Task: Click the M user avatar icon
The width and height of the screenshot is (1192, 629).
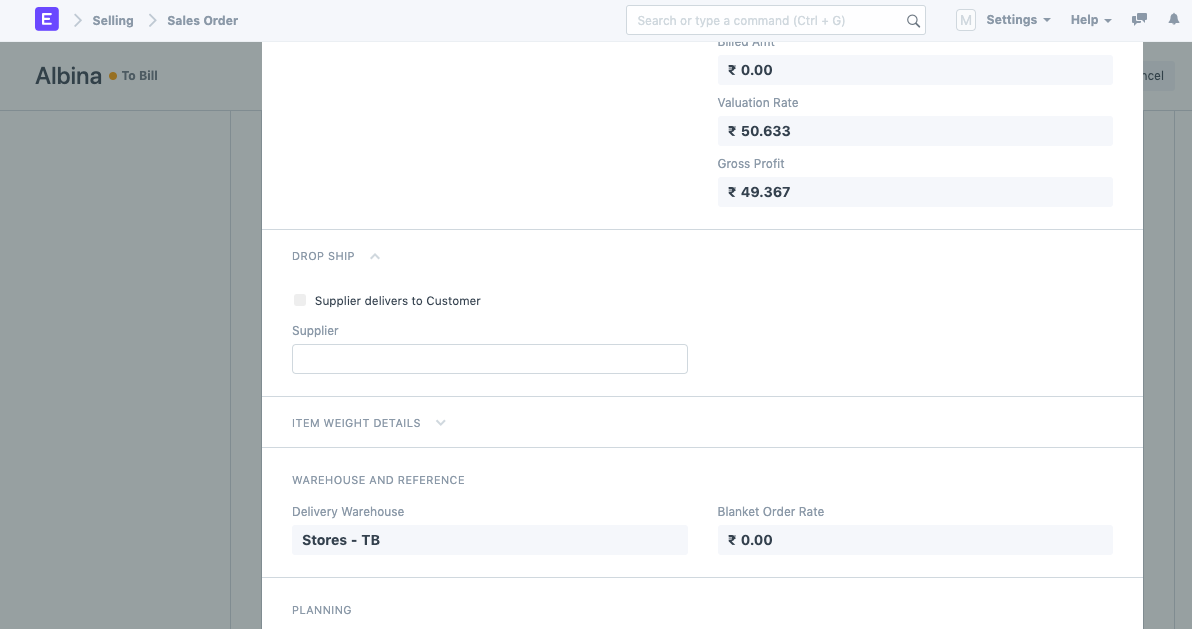Action: point(965,21)
